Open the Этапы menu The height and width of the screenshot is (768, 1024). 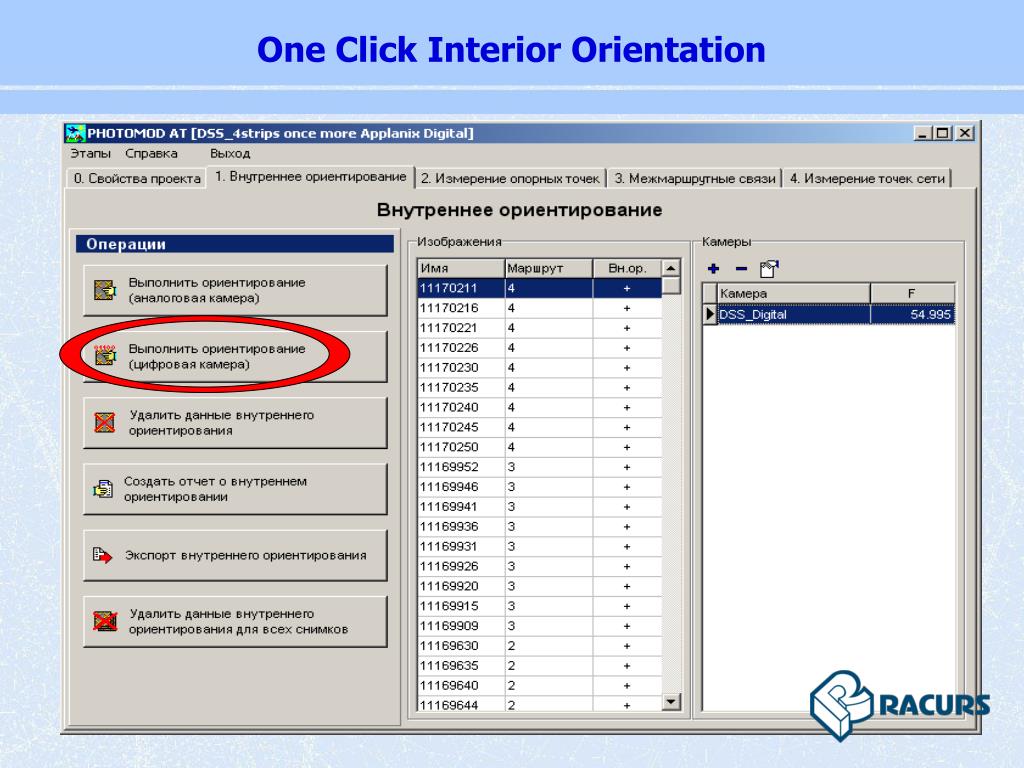tap(90, 153)
